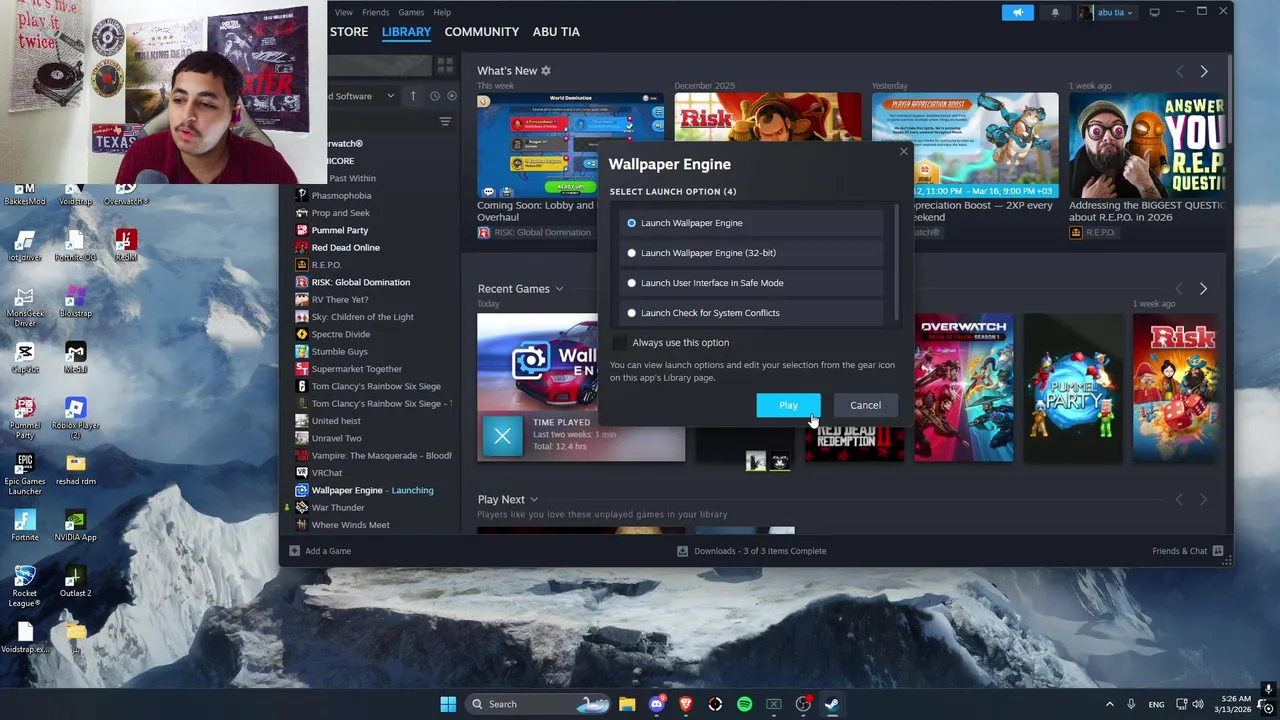Open the Games menu in Steam
The height and width of the screenshot is (720, 1280).
tap(411, 12)
